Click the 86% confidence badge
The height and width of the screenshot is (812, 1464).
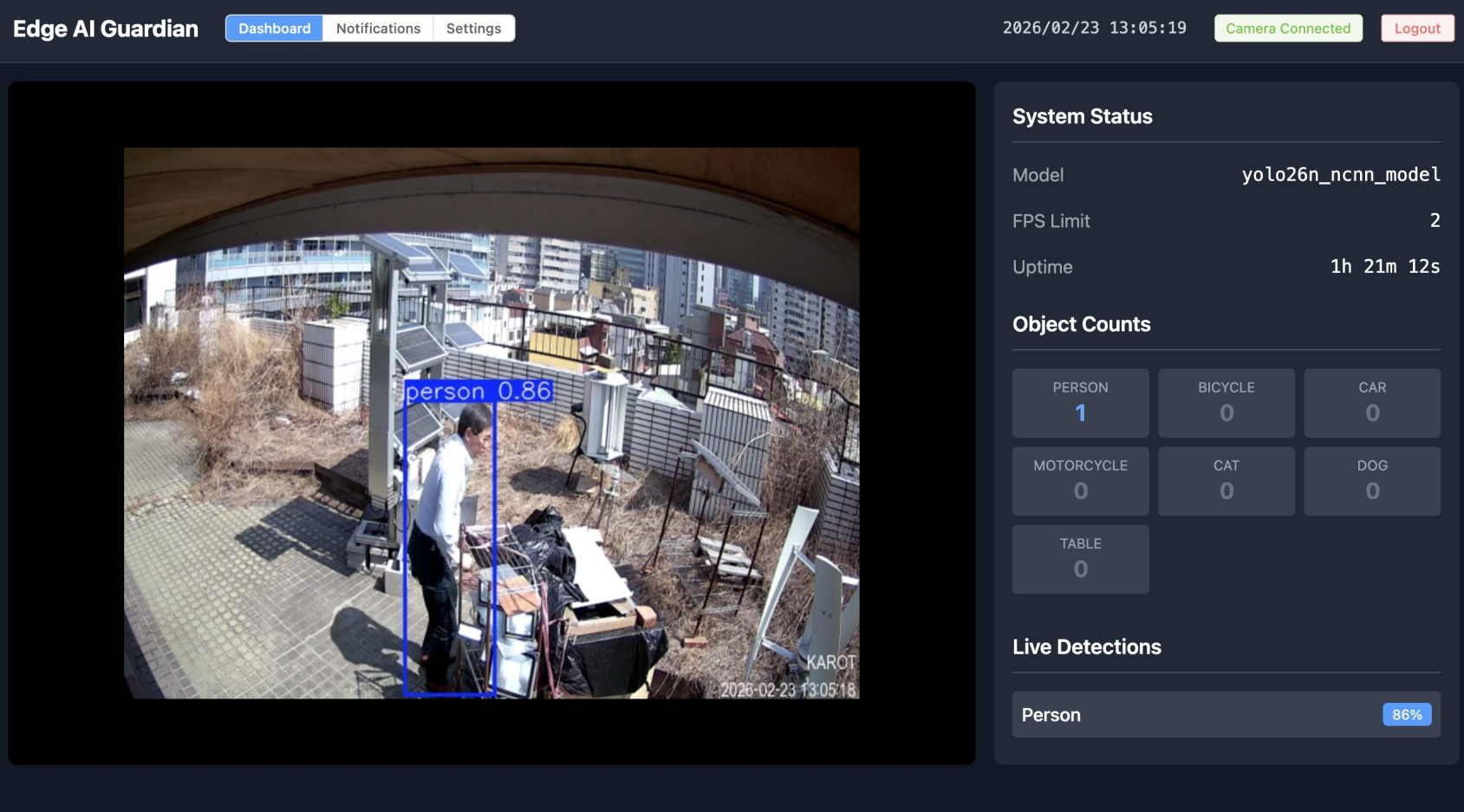point(1406,715)
